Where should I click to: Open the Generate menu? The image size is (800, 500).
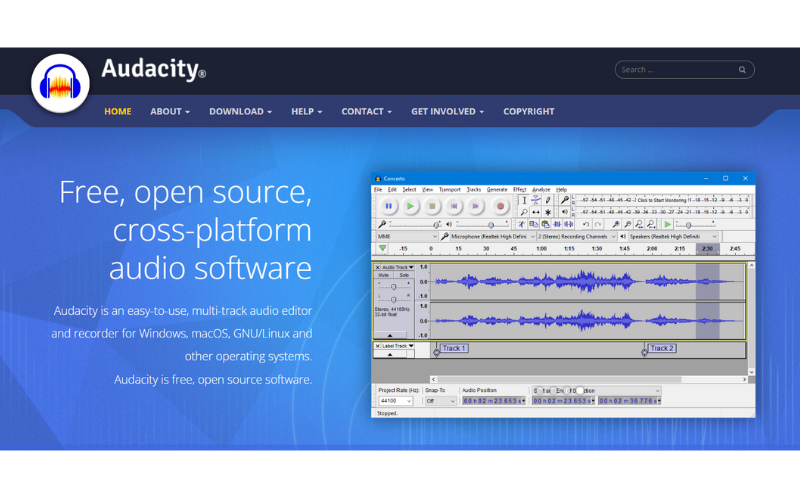497,189
